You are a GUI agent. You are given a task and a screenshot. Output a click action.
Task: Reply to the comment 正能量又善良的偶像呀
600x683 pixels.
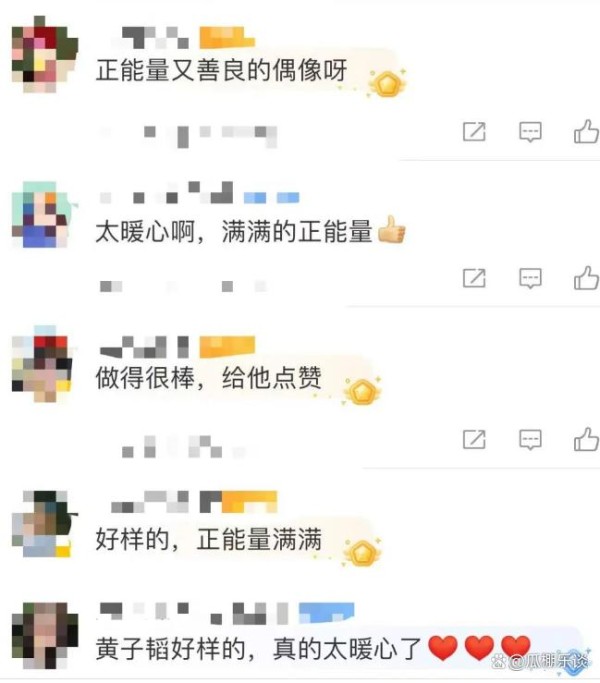coord(530,132)
